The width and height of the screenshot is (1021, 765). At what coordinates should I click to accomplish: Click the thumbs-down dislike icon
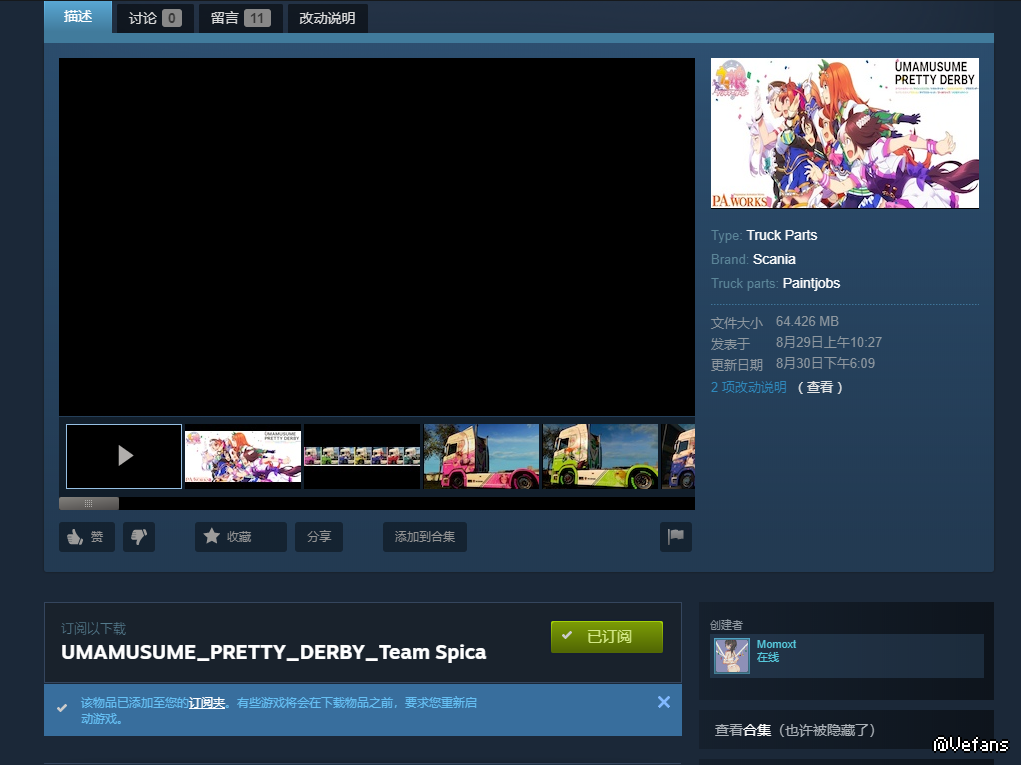[x=139, y=537]
